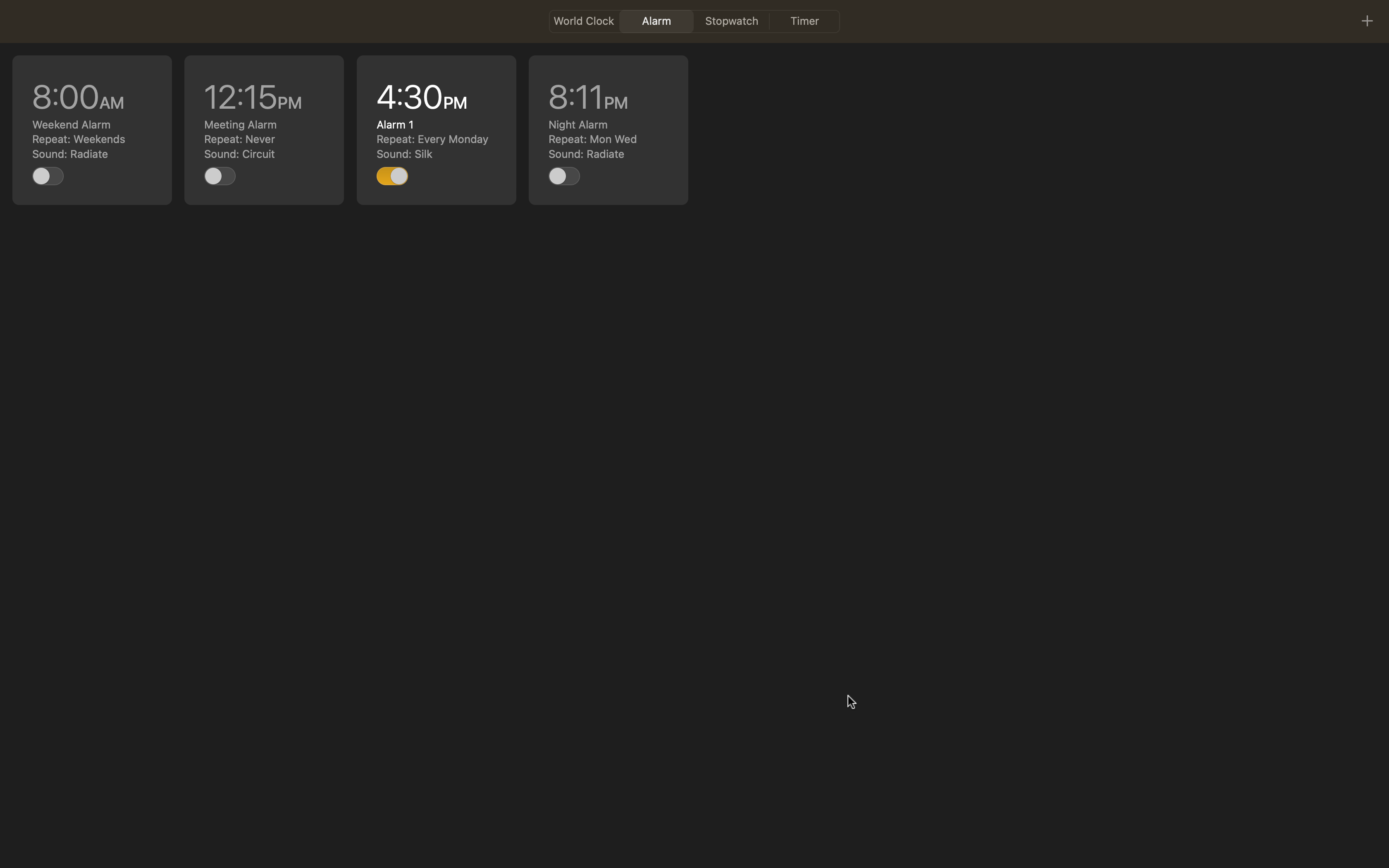Click Sound: Circuit on Meeting Alarm

[239, 155]
